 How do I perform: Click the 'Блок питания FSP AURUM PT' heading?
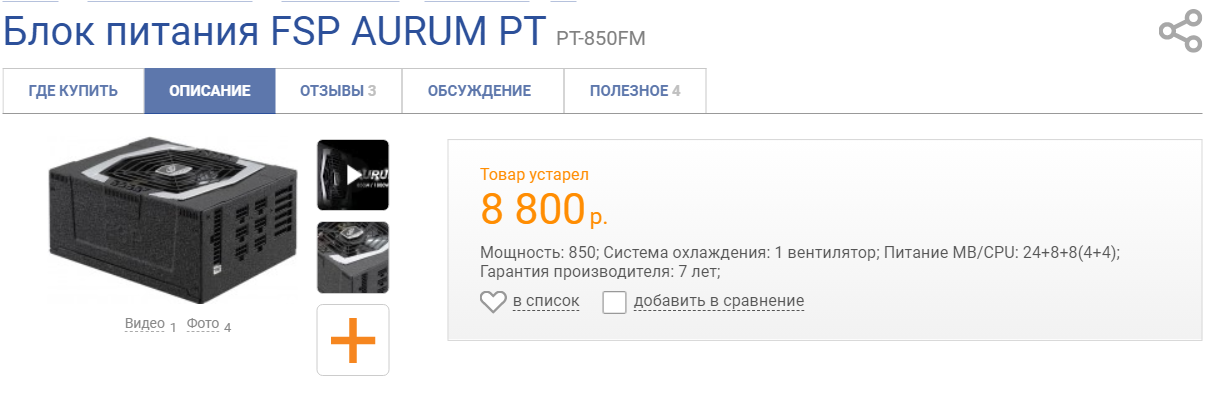pos(275,32)
